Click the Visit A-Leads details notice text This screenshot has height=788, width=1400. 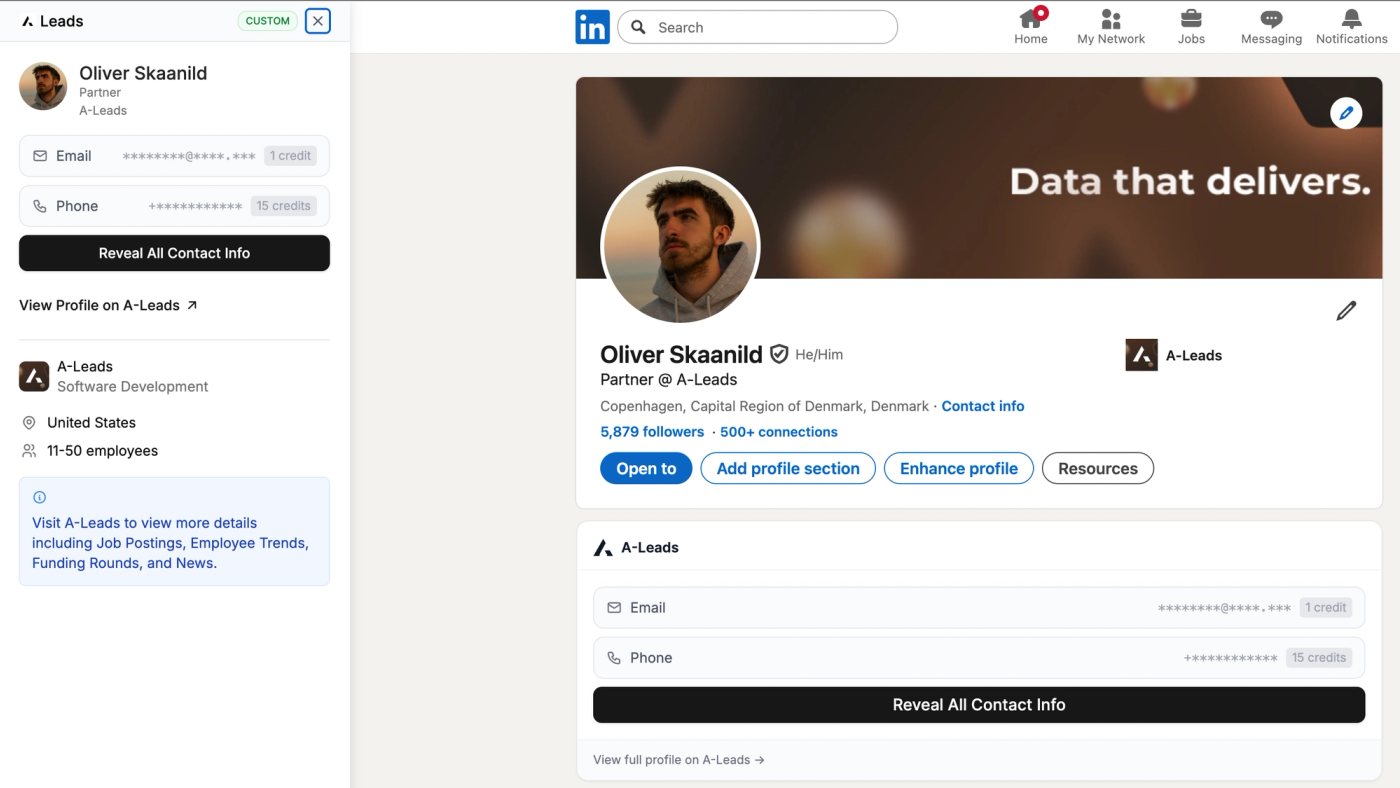pos(171,543)
